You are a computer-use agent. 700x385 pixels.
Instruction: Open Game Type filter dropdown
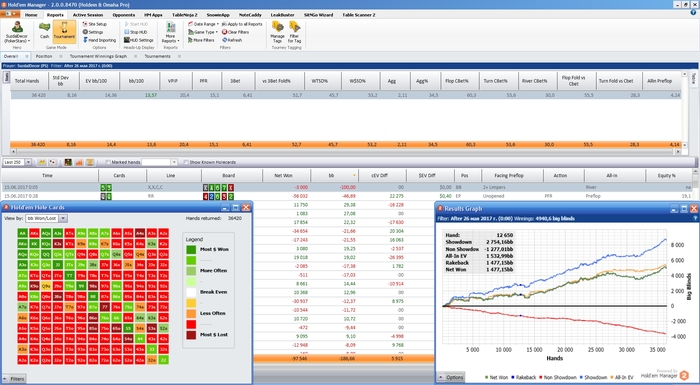pos(203,32)
